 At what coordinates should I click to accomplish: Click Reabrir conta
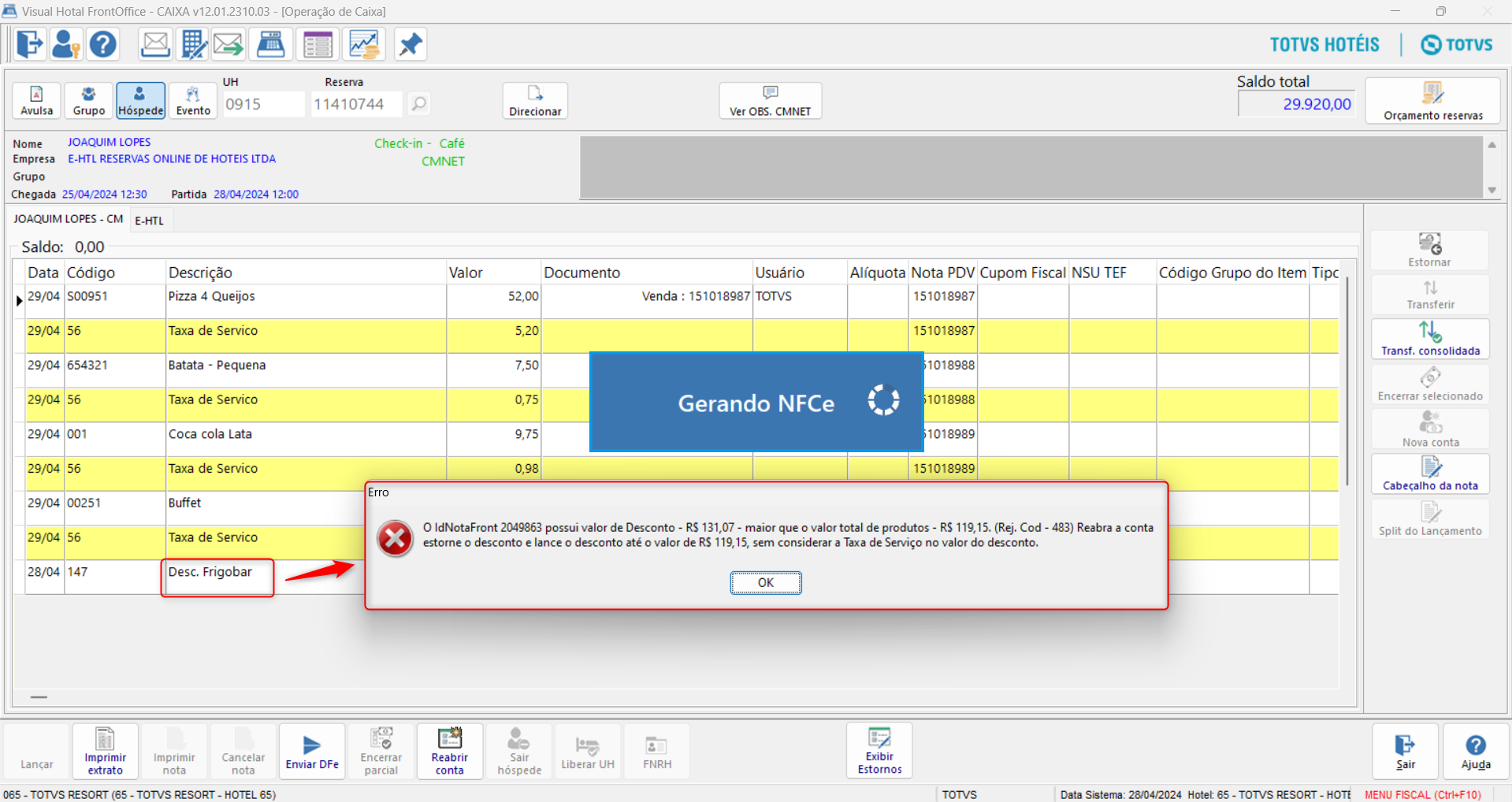coord(450,752)
